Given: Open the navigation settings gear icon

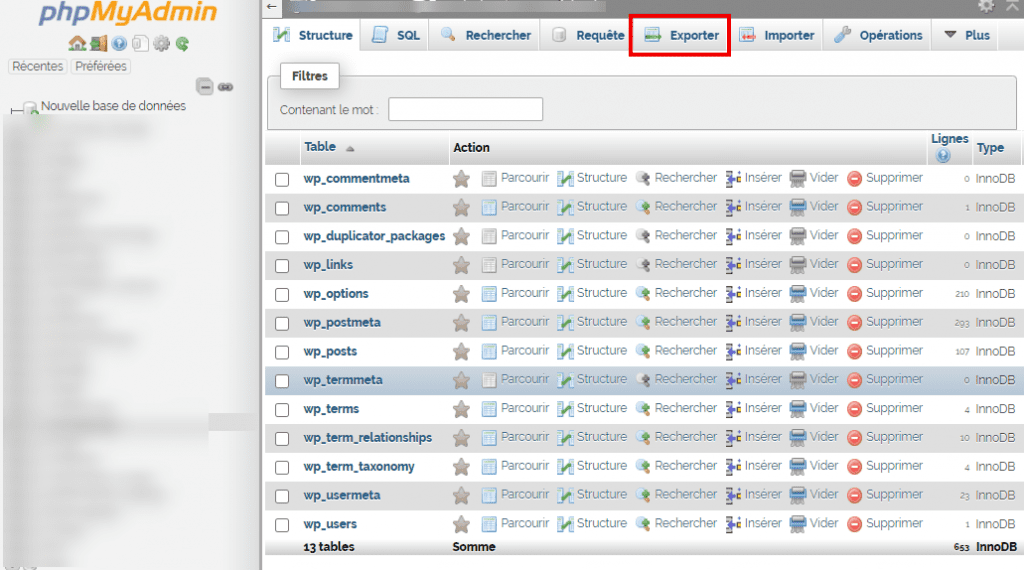Looking at the screenshot, I should 161,44.
